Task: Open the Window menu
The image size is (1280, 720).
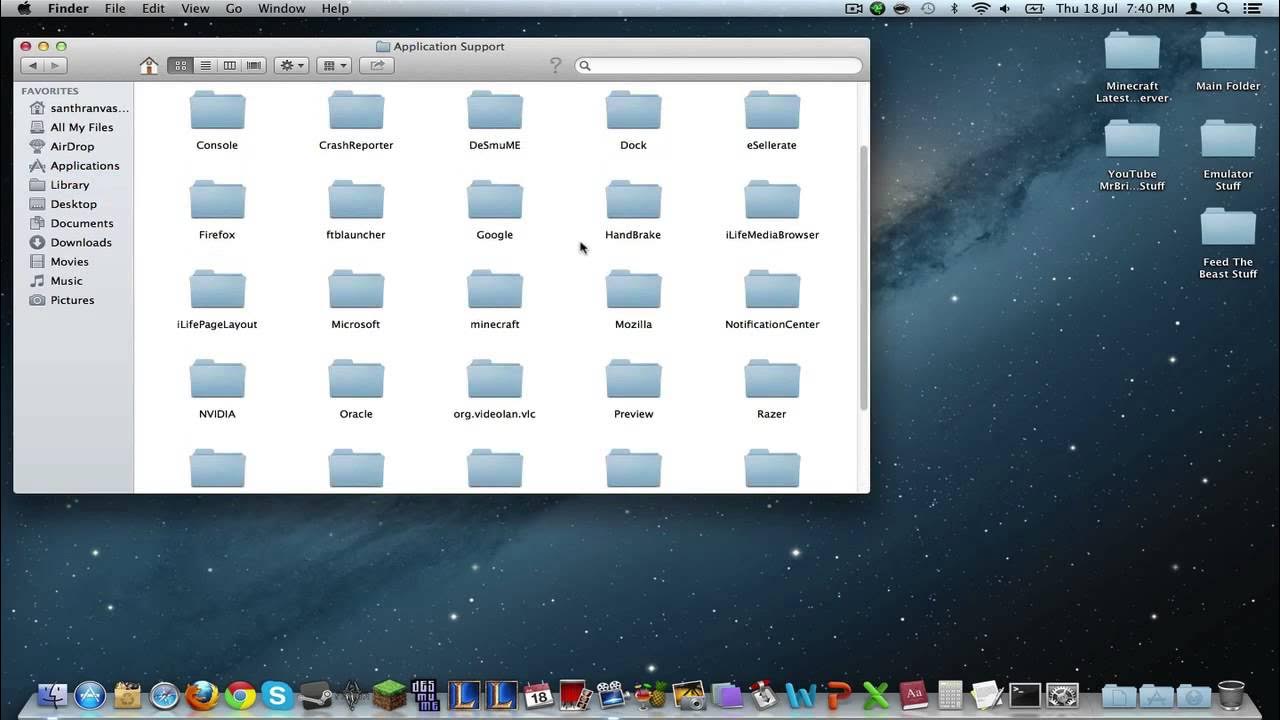Action: click(282, 8)
